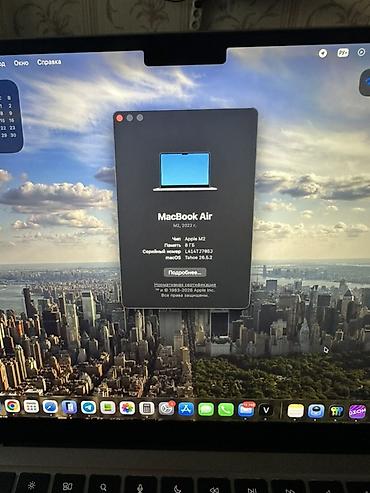
Task: Click the round white status icon left of language indicator
Action: pyautogui.click(x=323, y=53)
